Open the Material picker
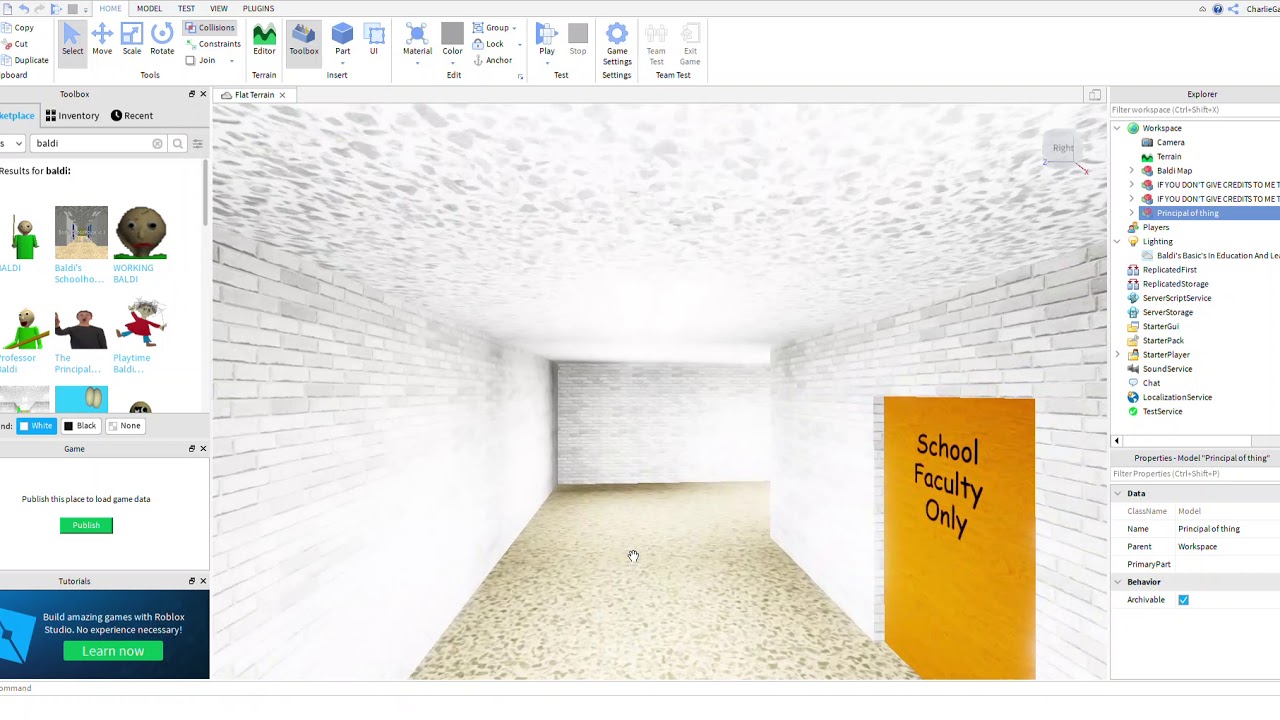 417,40
